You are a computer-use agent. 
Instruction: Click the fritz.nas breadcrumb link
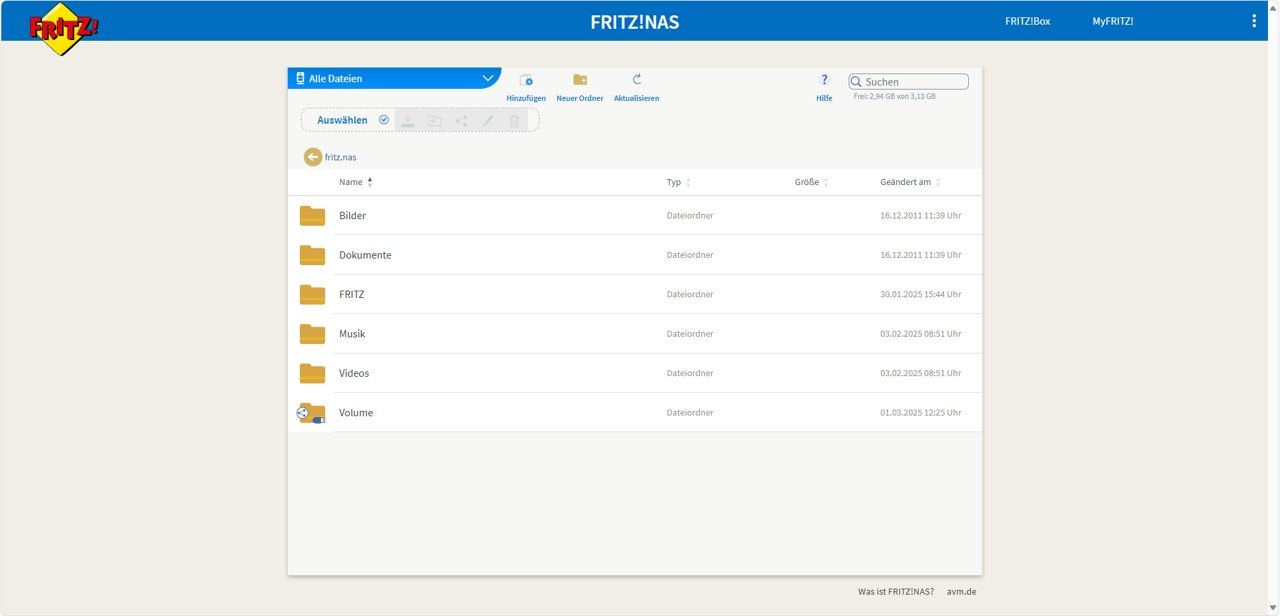[x=341, y=157]
